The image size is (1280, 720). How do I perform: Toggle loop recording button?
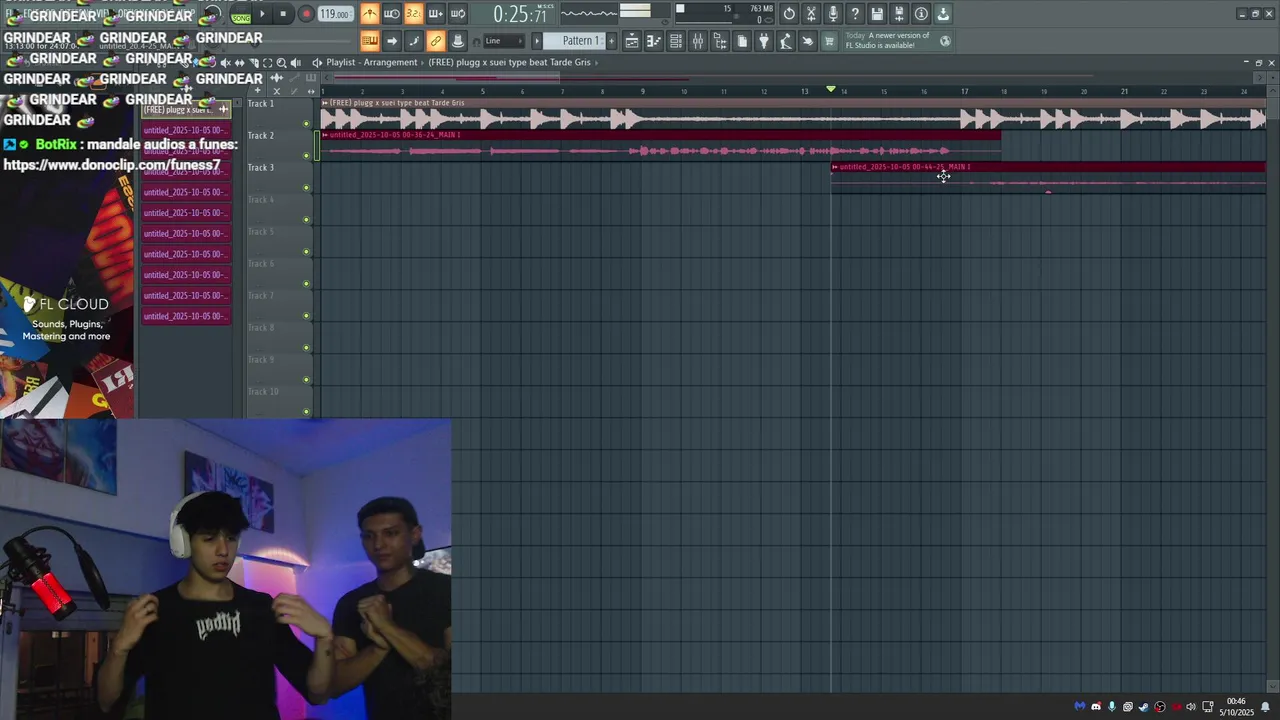pos(458,14)
